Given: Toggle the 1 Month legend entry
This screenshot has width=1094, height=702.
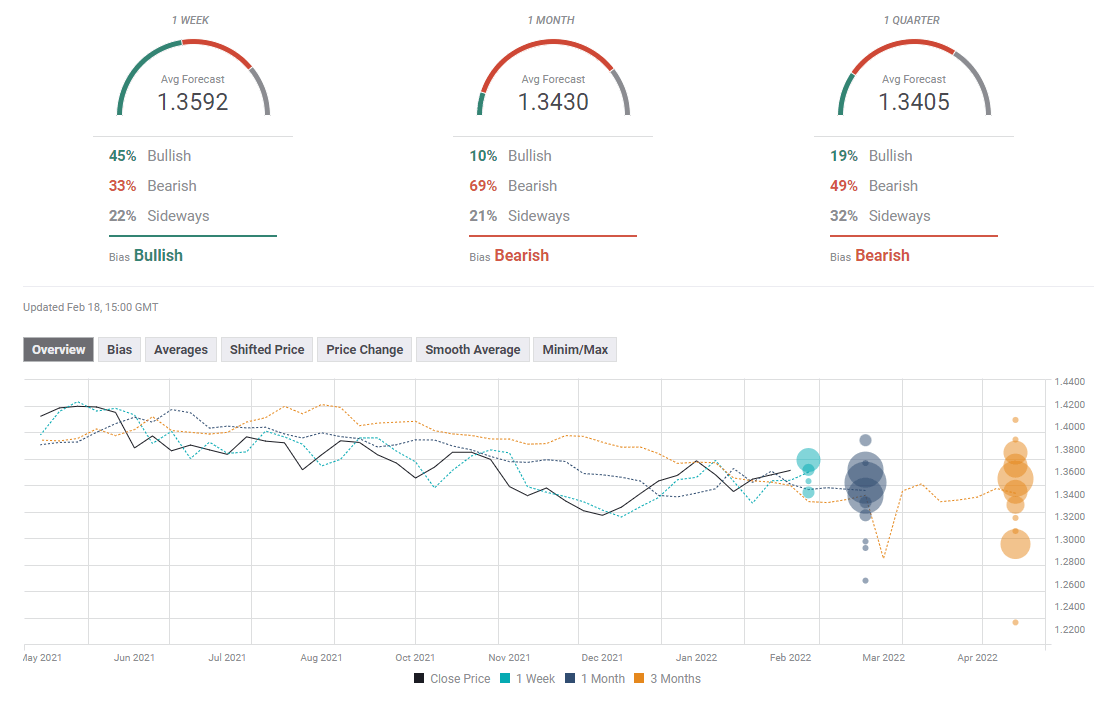Looking at the screenshot, I should (x=594, y=679).
